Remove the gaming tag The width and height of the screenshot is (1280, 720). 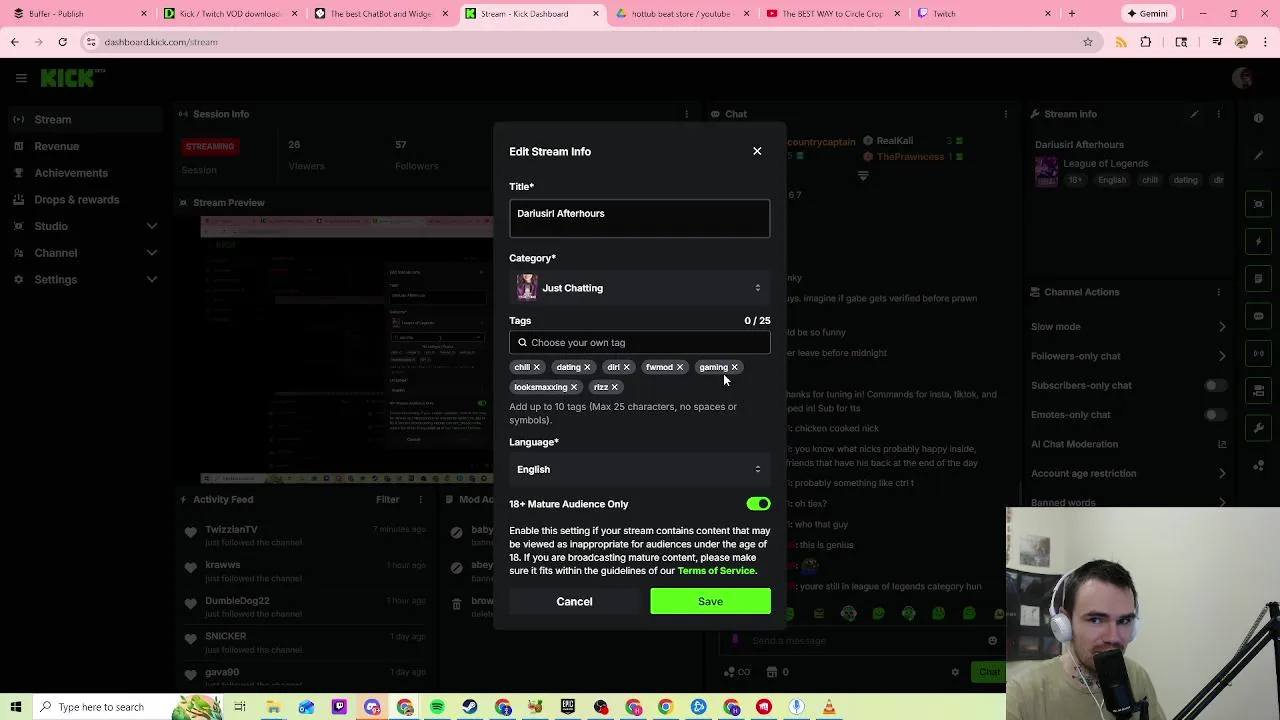pos(734,367)
